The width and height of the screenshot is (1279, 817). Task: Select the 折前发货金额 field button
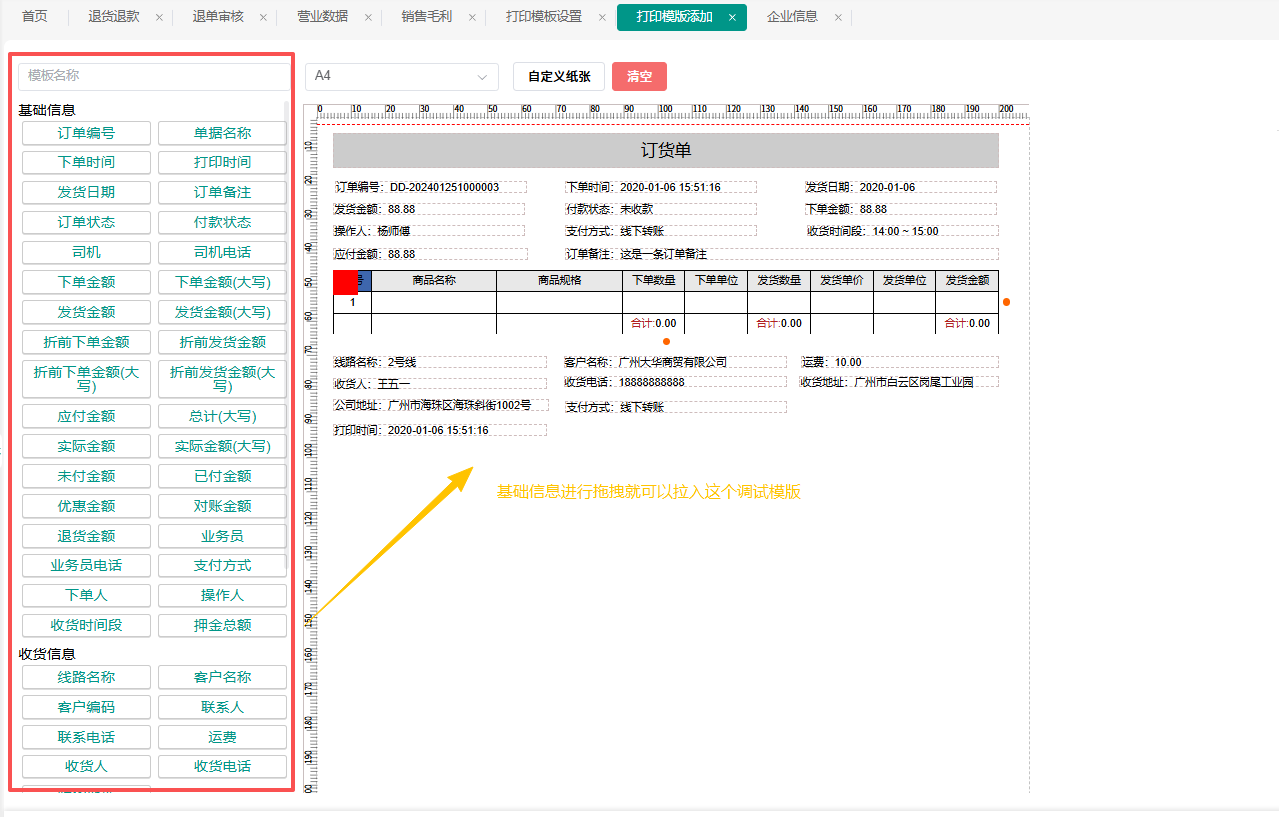tap(222, 342)
